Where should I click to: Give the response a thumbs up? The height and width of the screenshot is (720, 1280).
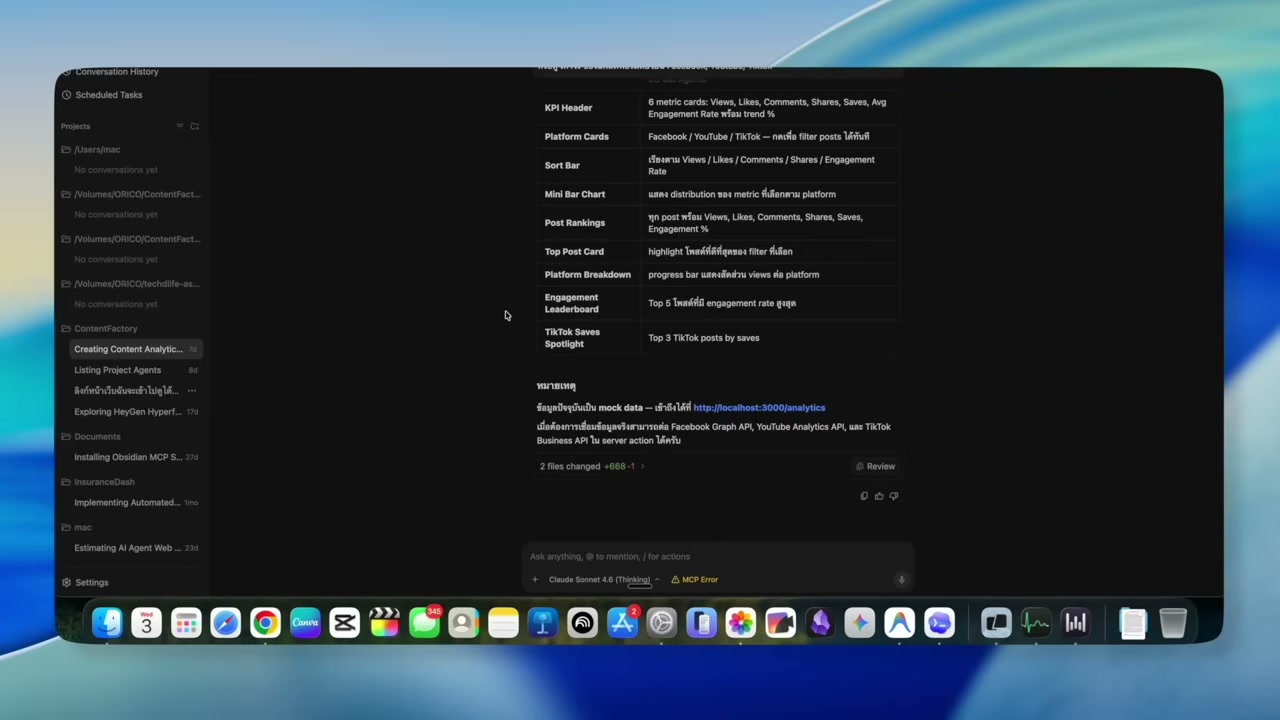879,496
